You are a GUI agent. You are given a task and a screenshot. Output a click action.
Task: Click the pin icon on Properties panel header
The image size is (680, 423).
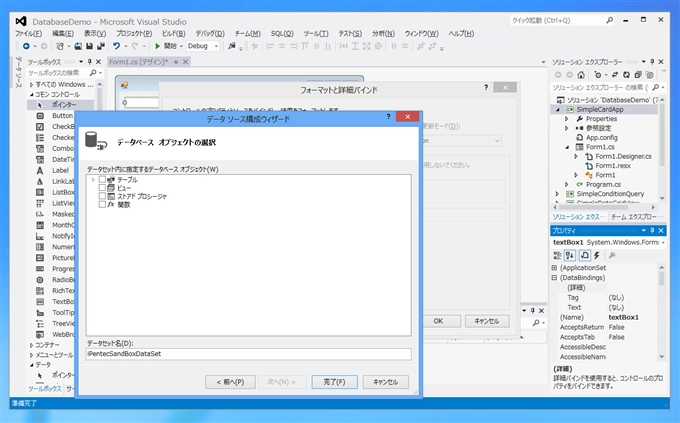(x=652, y=230)
